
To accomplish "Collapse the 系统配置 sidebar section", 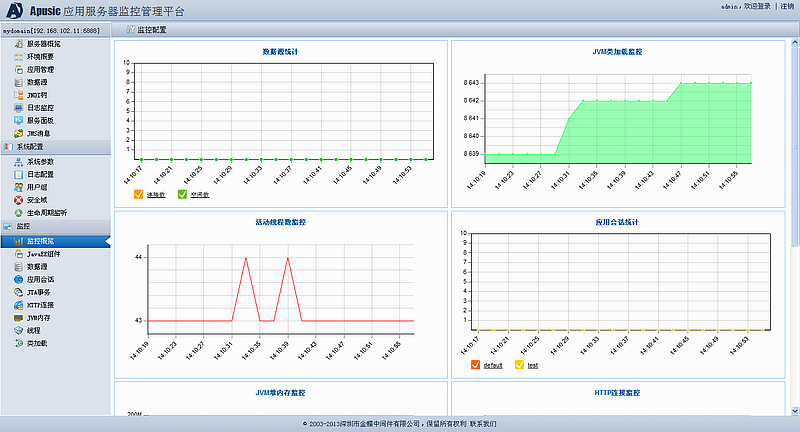I will pyautogui.click(x=55, y=147).
